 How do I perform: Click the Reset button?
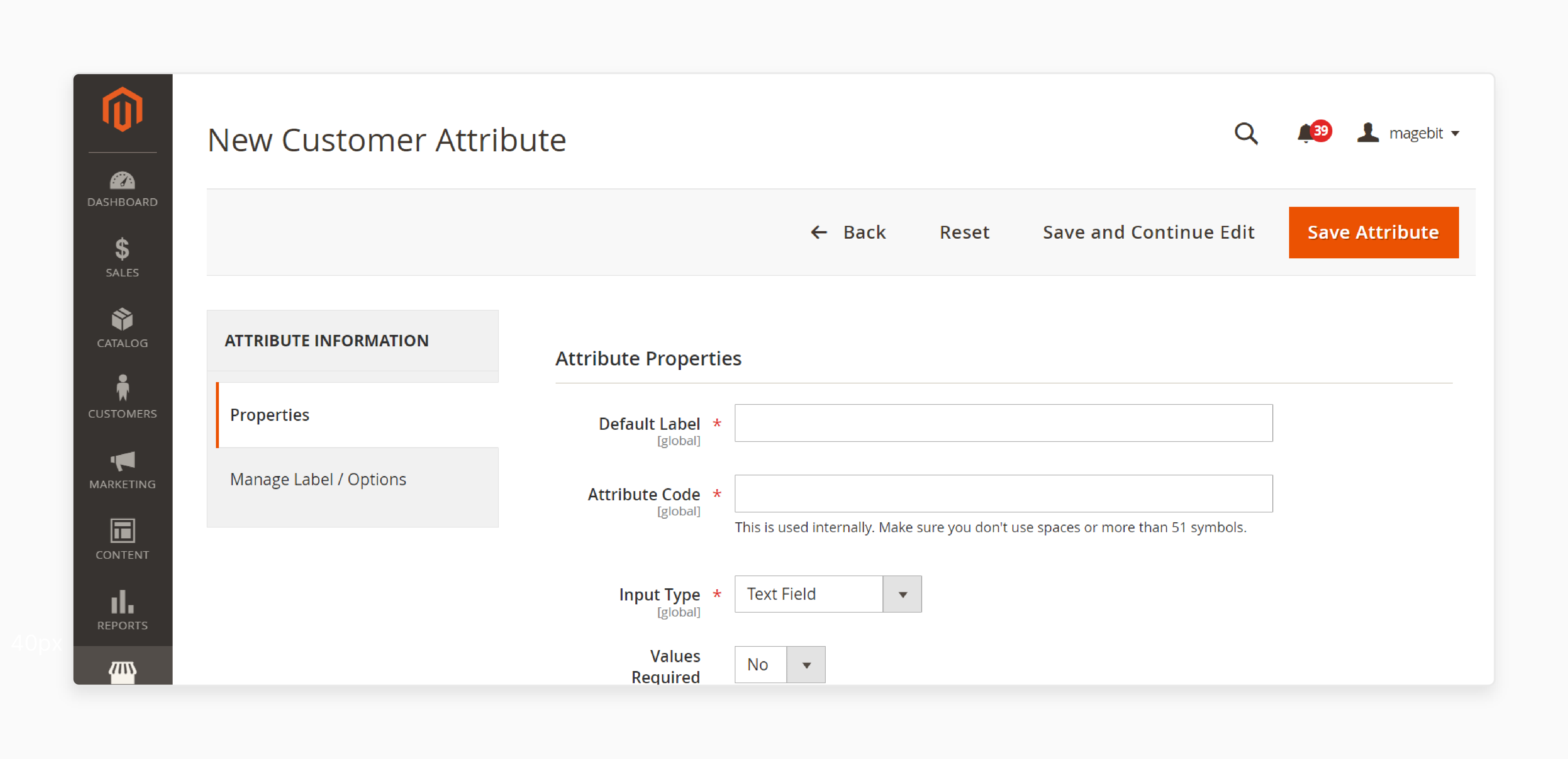pyautogui.click(x=964, y=232)
